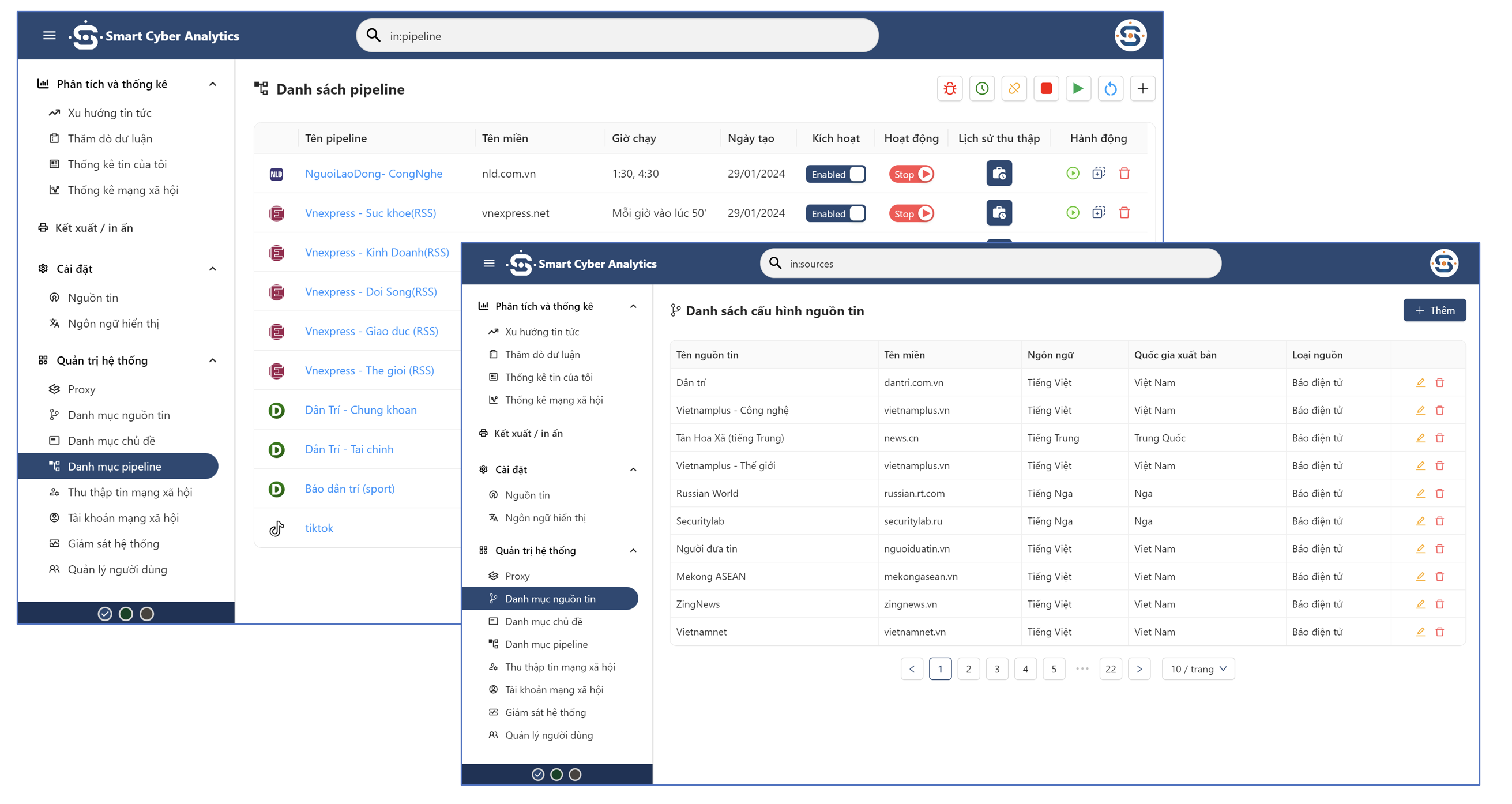The height and width of the screenshot is (804, 1512).
Task: Collapse Cài đặt section in sources window
Action: coord(633,470)
